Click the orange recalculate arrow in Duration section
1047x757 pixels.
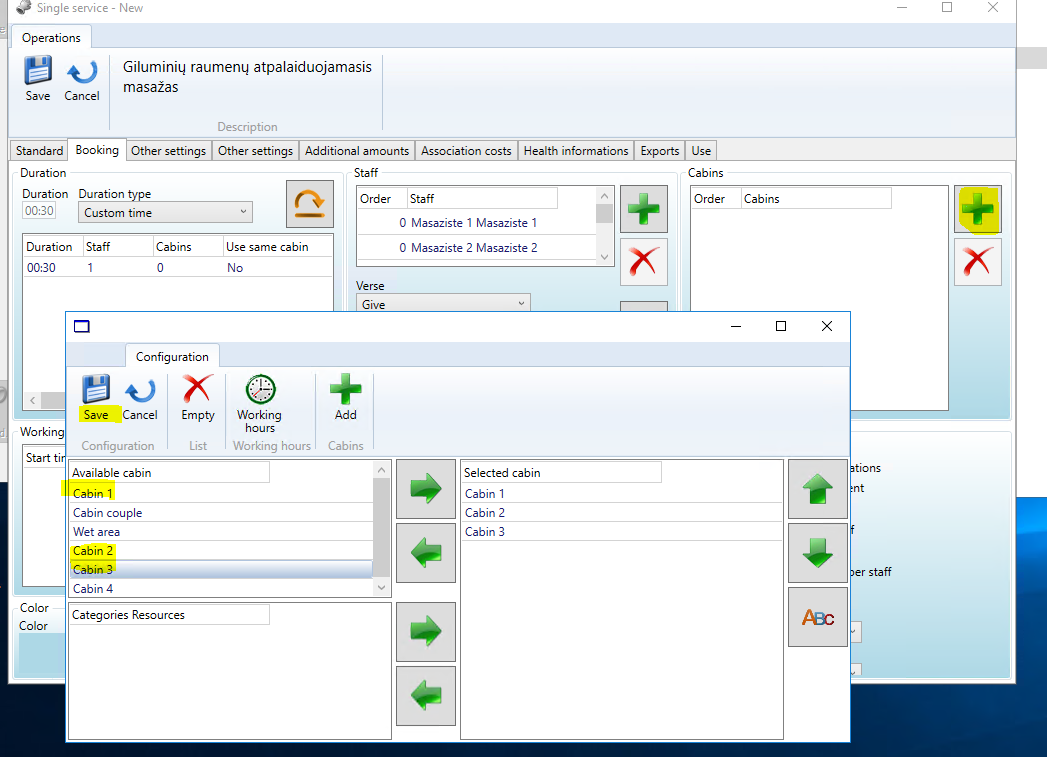(310, 204)
